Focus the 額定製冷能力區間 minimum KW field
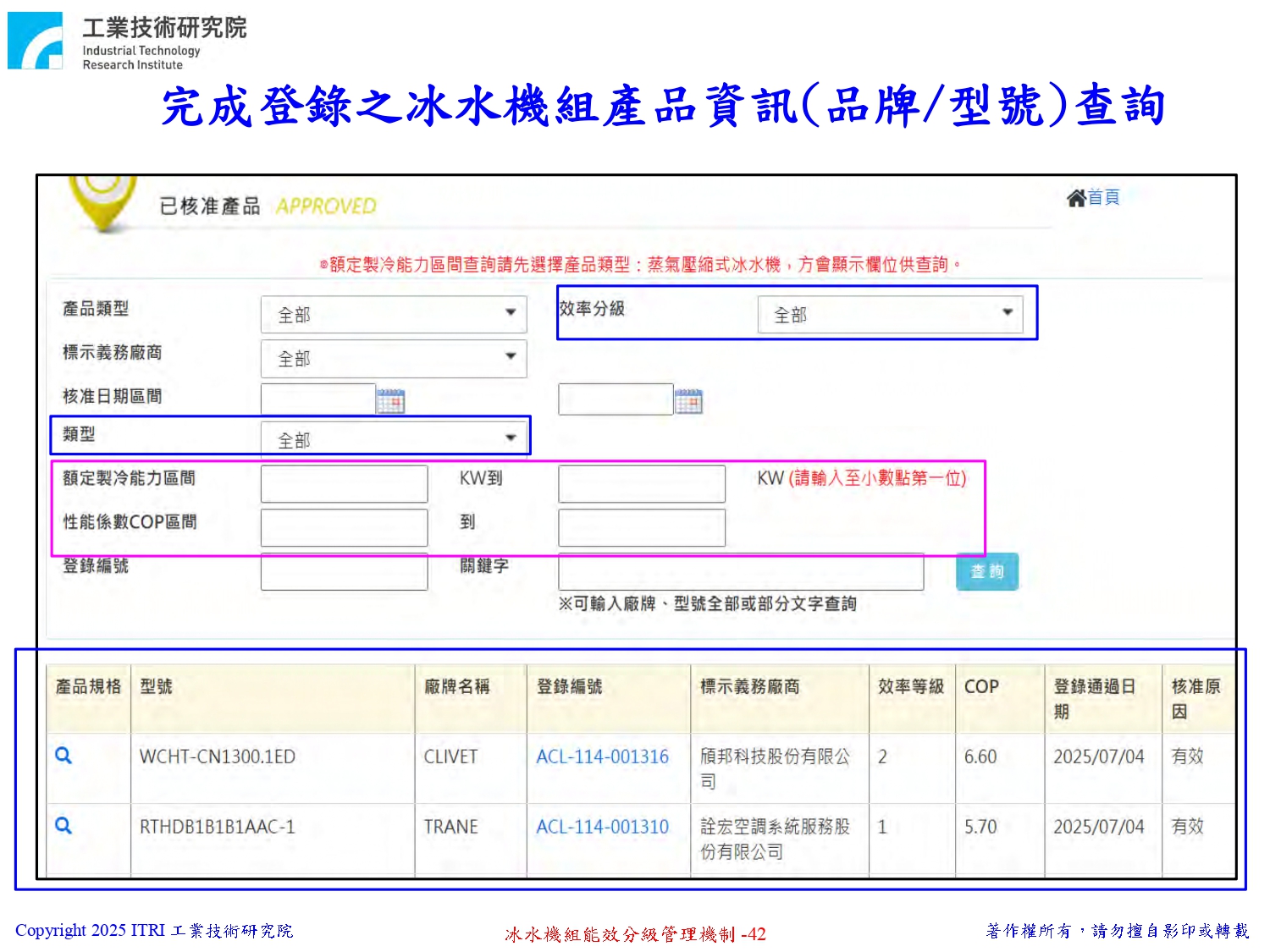The height and width of the screenshot is (952, 1270). [344, 484]
